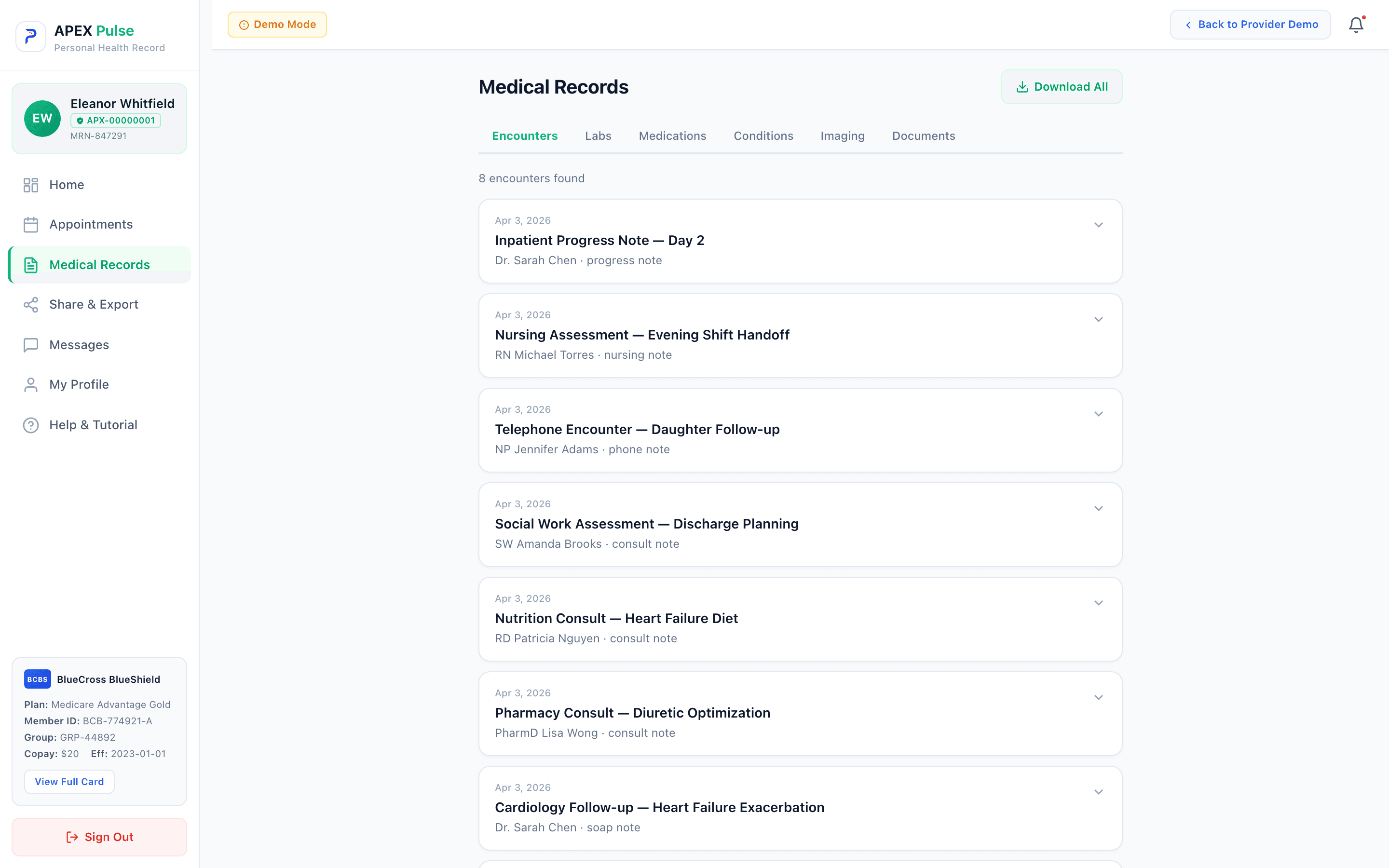Expand the Cardiology Follow-up chevron
This screenshot has height=868, width=1389.
click(1098, 792)
